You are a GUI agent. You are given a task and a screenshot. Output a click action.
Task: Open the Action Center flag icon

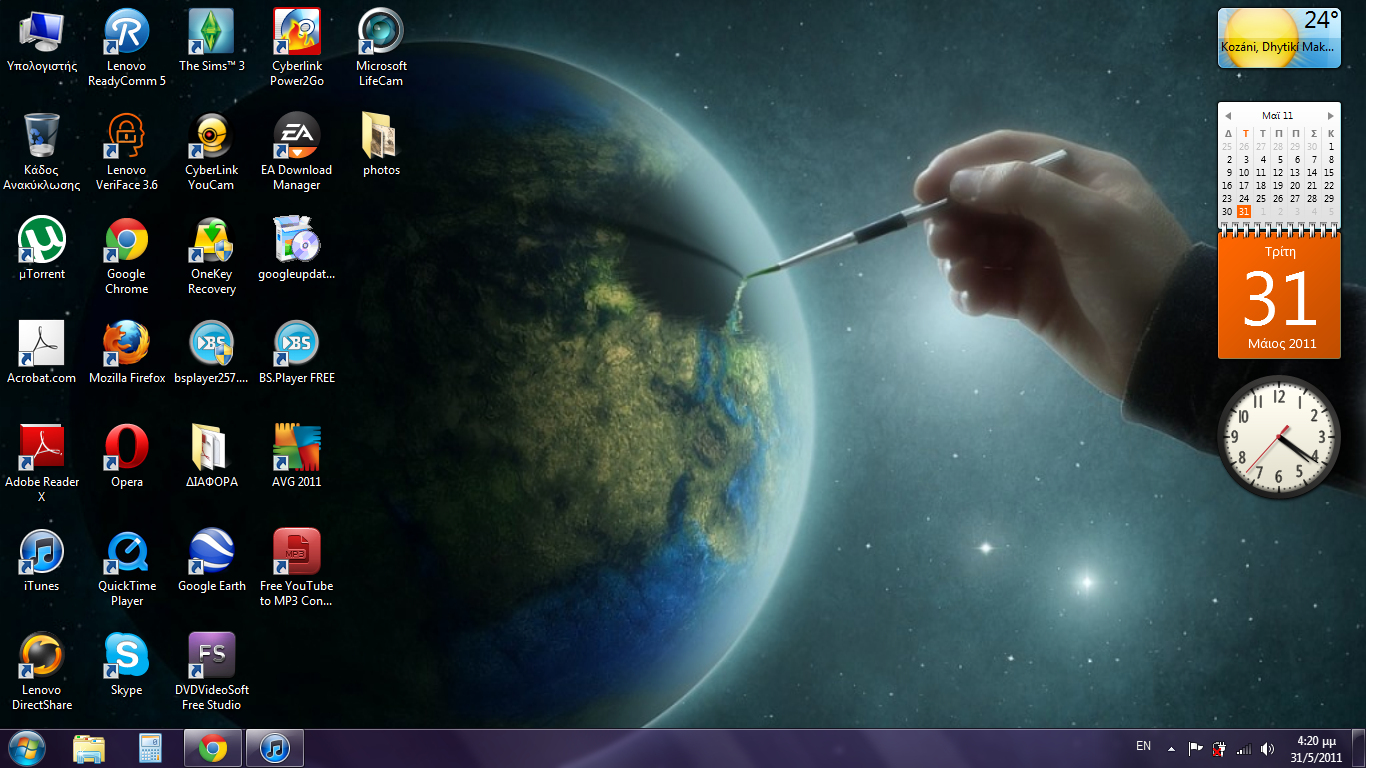1195,748
